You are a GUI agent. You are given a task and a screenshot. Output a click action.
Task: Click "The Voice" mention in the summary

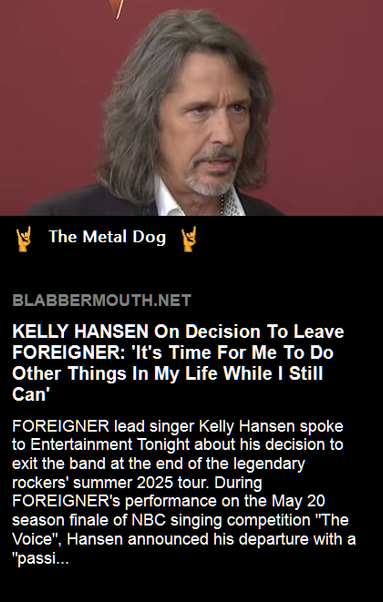[x=180, y=529]
